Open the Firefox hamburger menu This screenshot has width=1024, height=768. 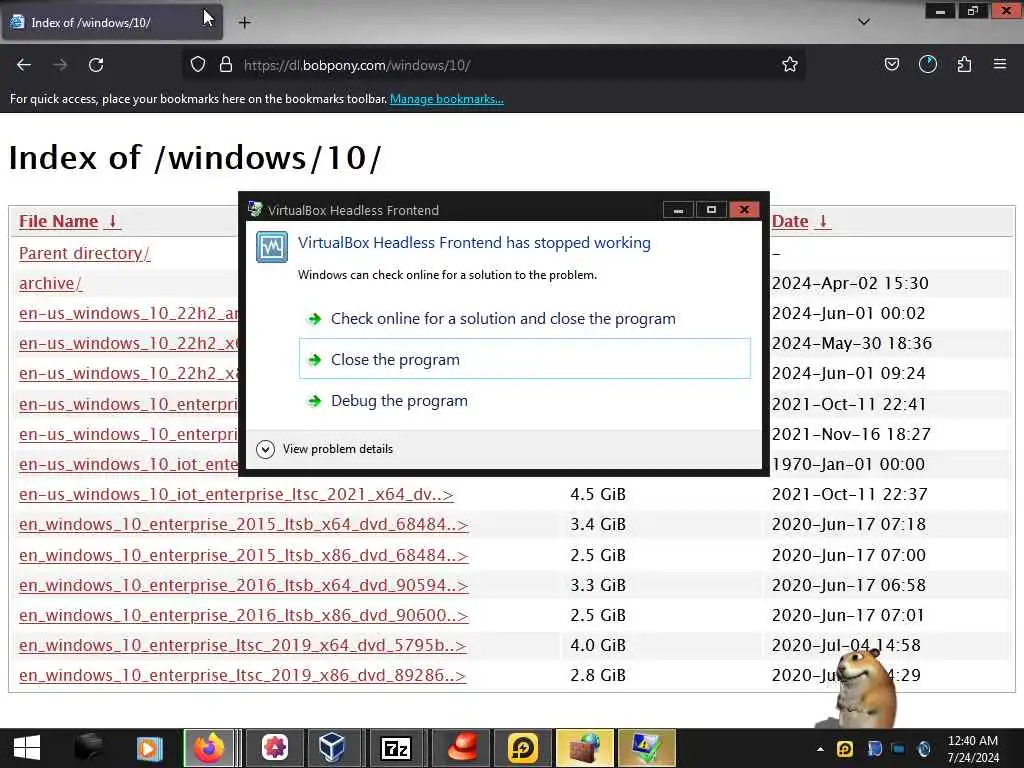click(1000, 64)
